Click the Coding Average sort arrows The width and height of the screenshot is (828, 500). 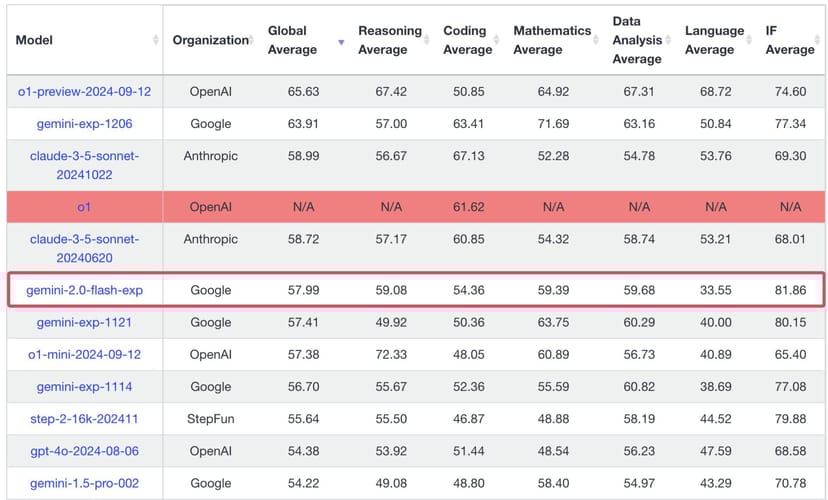[500, 40]
